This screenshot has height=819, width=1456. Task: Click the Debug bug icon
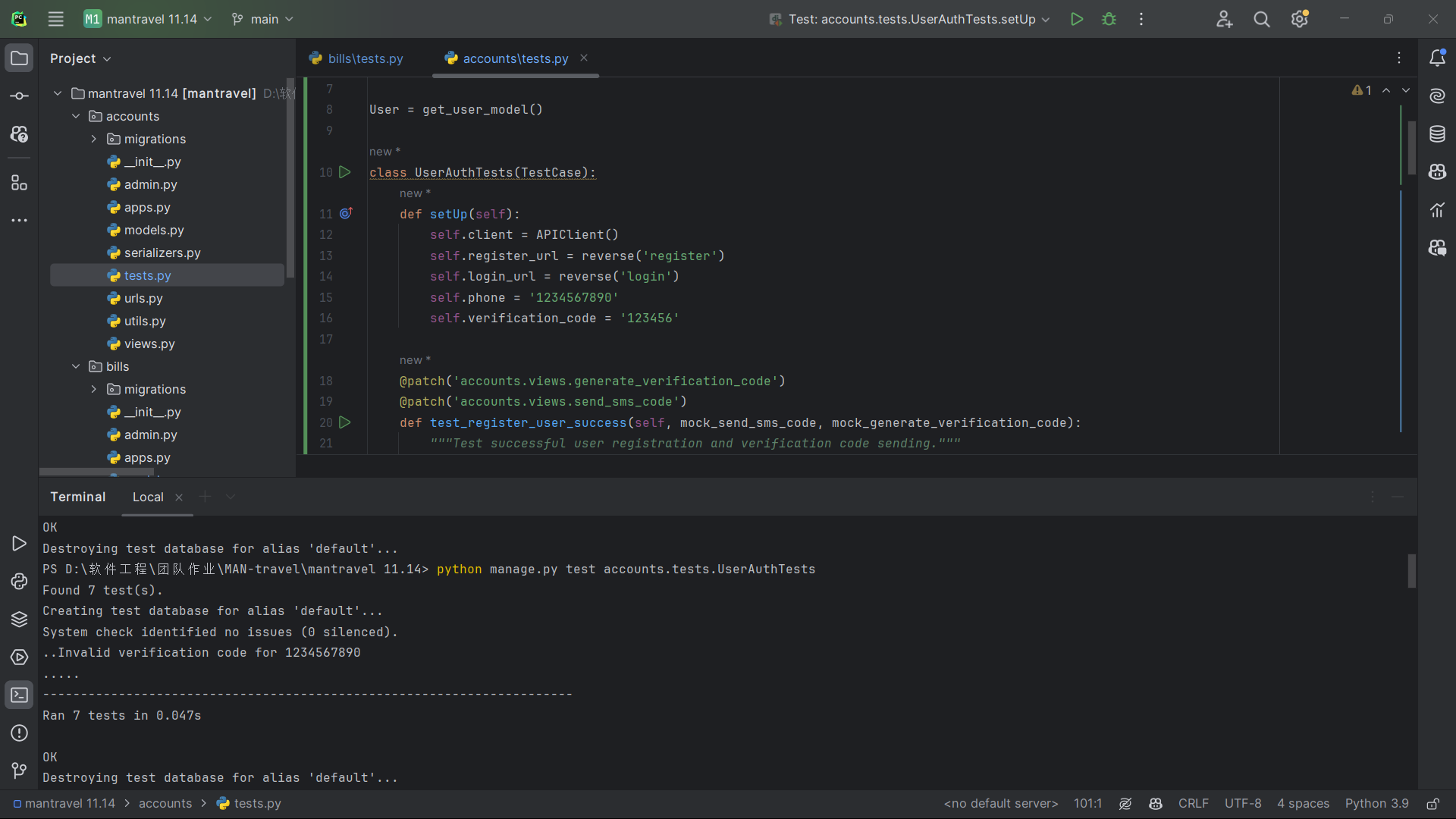pos(1109,19)
